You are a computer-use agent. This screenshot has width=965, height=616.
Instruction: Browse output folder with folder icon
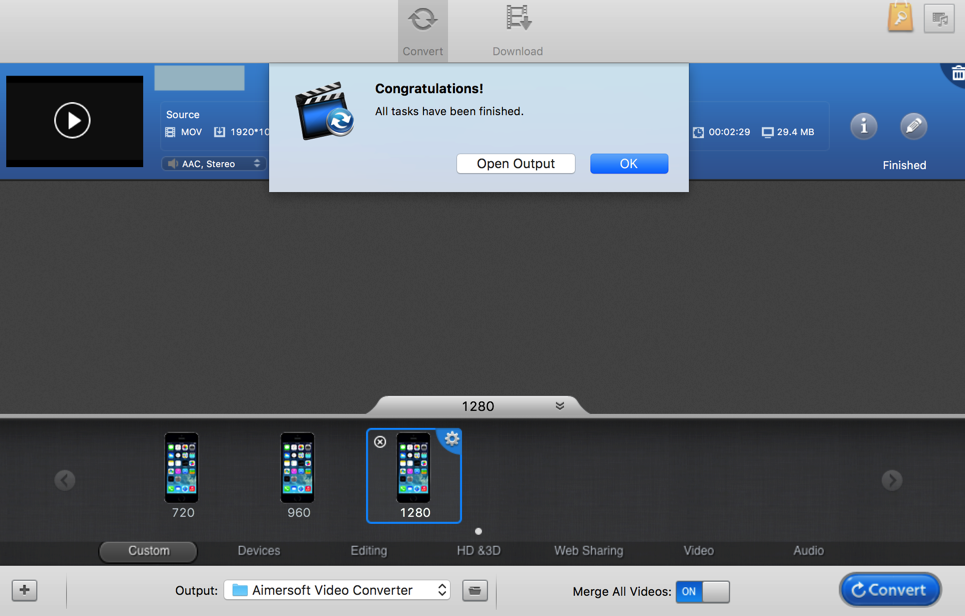tap(474, 590)
